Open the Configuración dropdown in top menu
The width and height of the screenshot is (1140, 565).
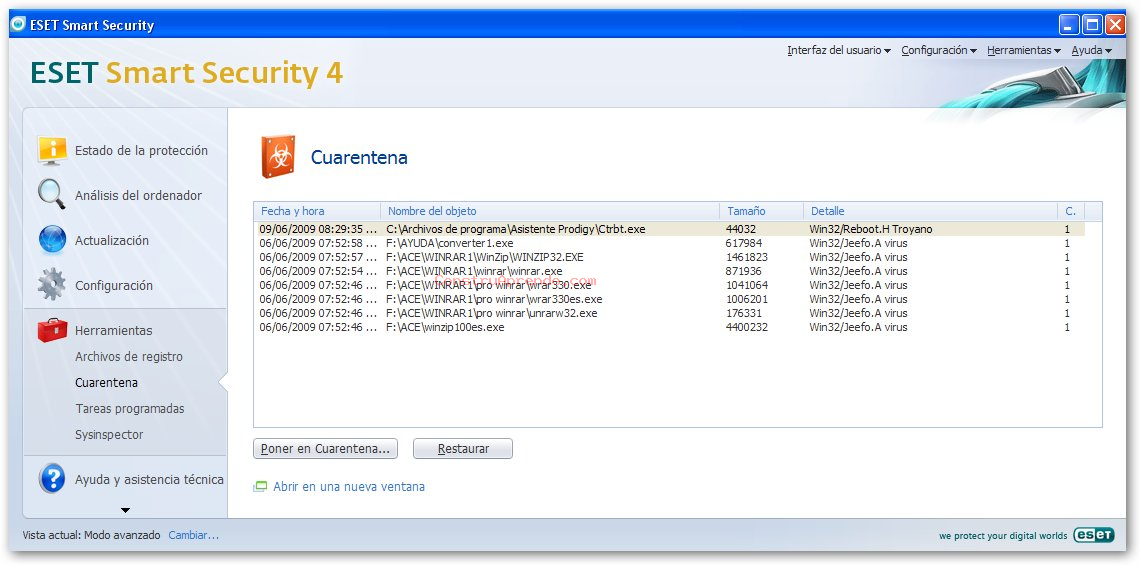(x=938, y=50)
